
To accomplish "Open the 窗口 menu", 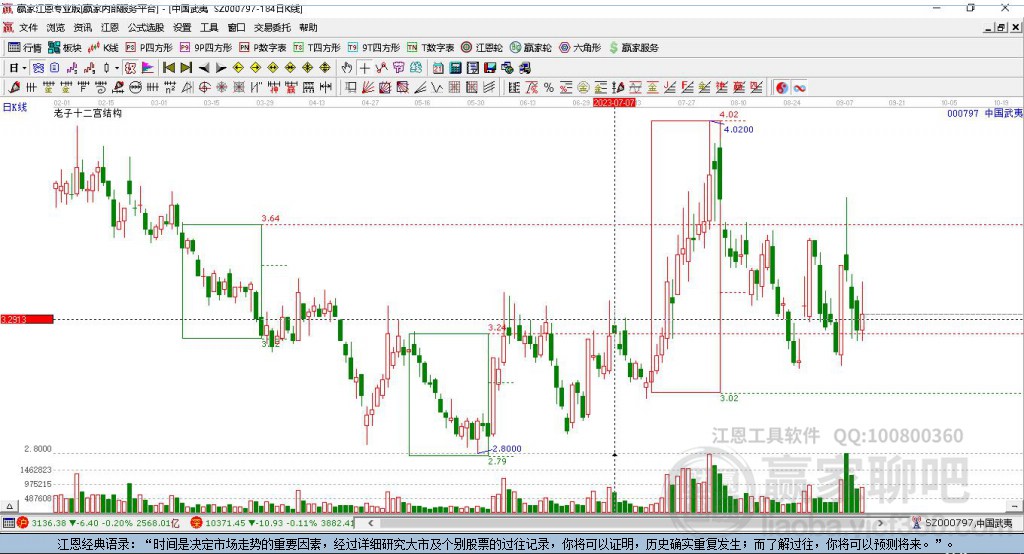I will [x=236, y=27].
